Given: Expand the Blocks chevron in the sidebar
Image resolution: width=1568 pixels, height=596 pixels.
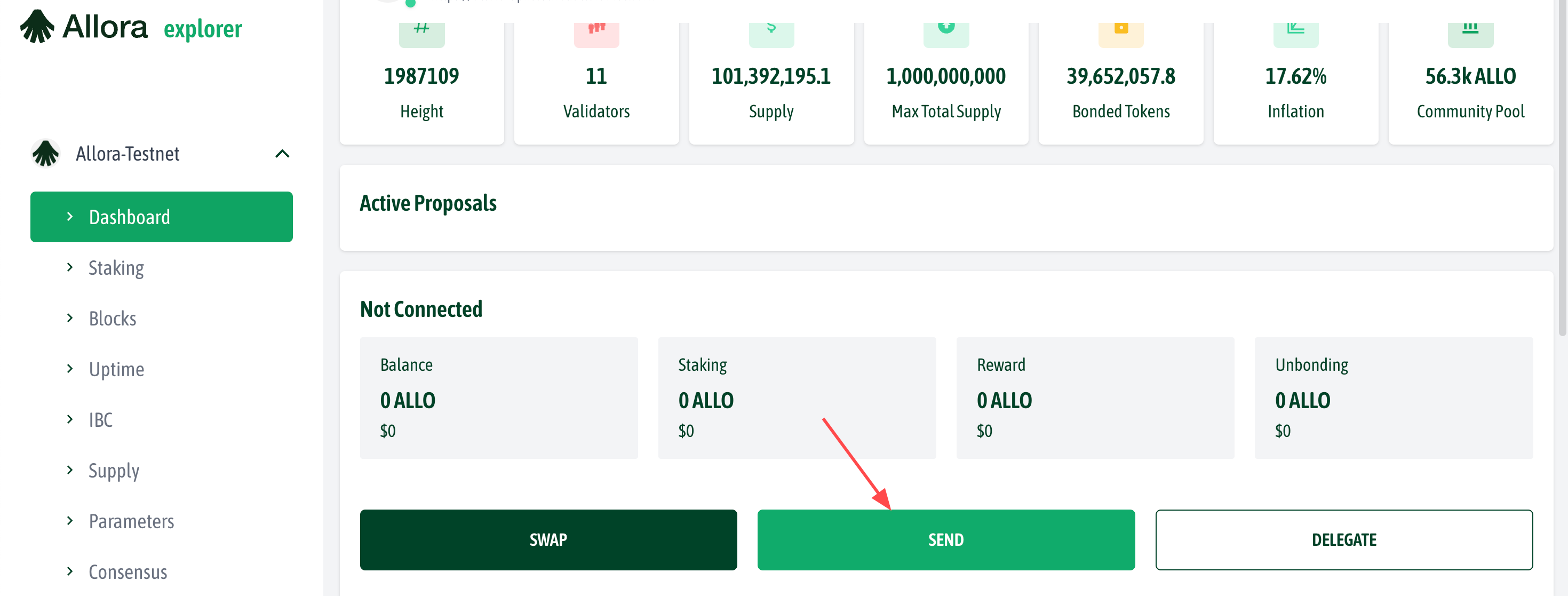Looking at the screenshot, I should (70, 318).
